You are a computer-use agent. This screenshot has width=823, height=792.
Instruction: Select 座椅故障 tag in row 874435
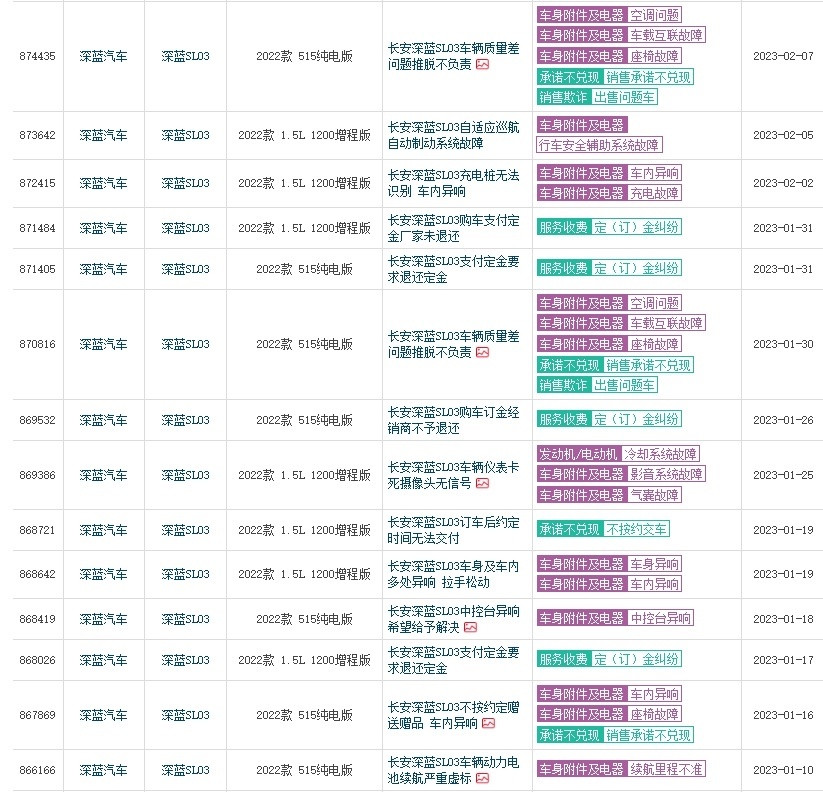(654, 56)
